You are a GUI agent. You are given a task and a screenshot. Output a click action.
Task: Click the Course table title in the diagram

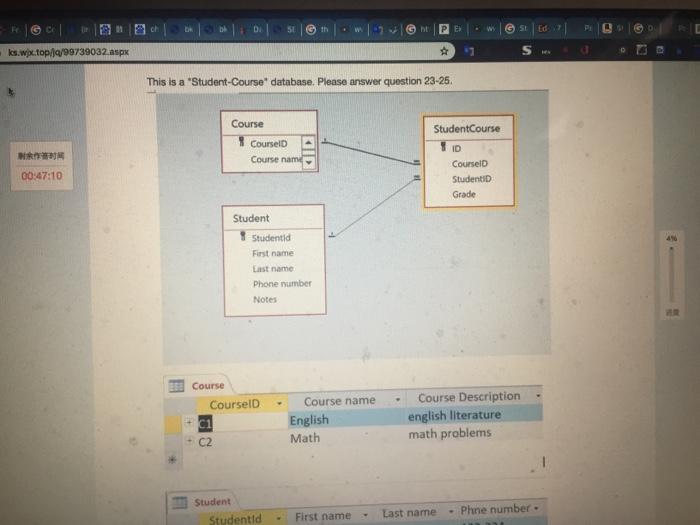247,124
